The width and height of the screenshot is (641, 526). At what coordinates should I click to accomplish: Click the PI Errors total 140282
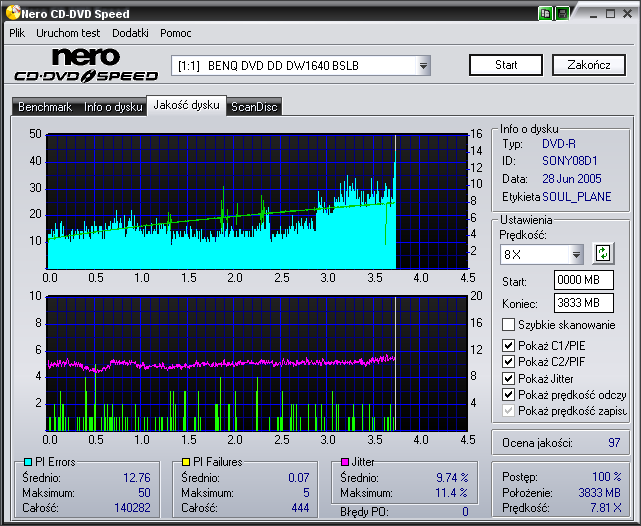pyautogui.click(x=132, y=508)
